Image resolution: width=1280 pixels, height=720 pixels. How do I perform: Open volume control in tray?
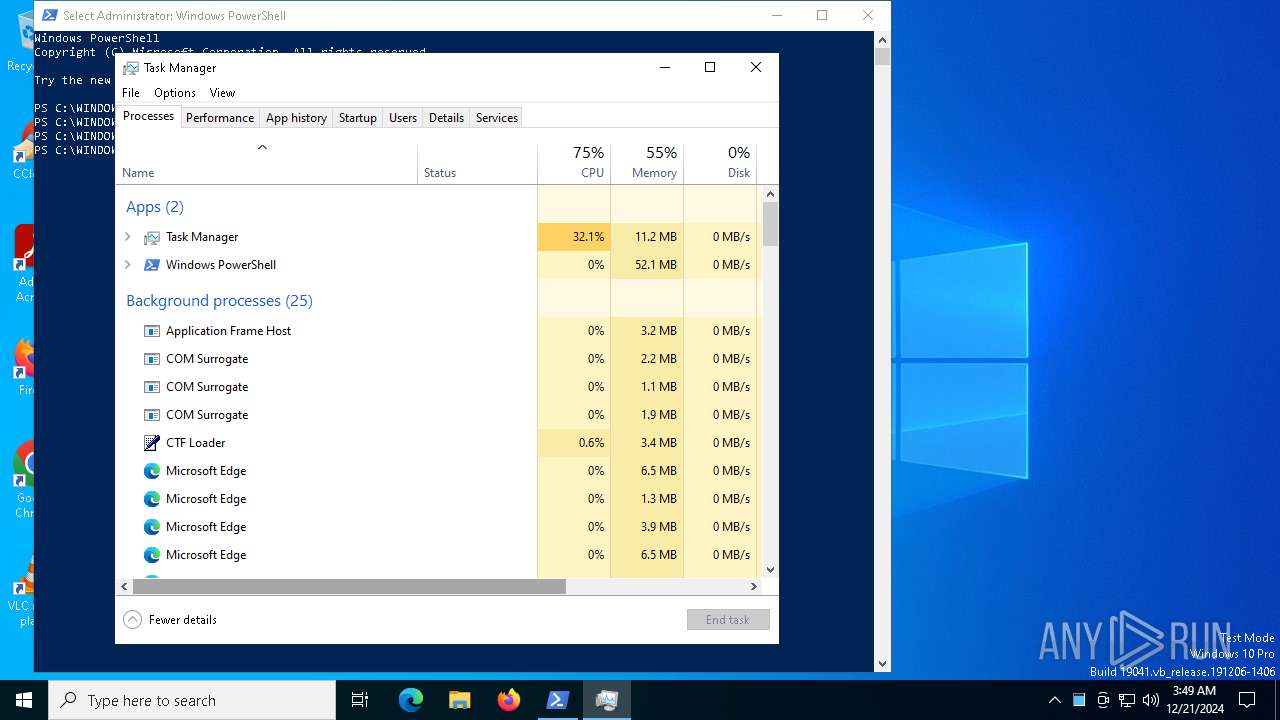pyautogui.click(x=1150, y=700)
